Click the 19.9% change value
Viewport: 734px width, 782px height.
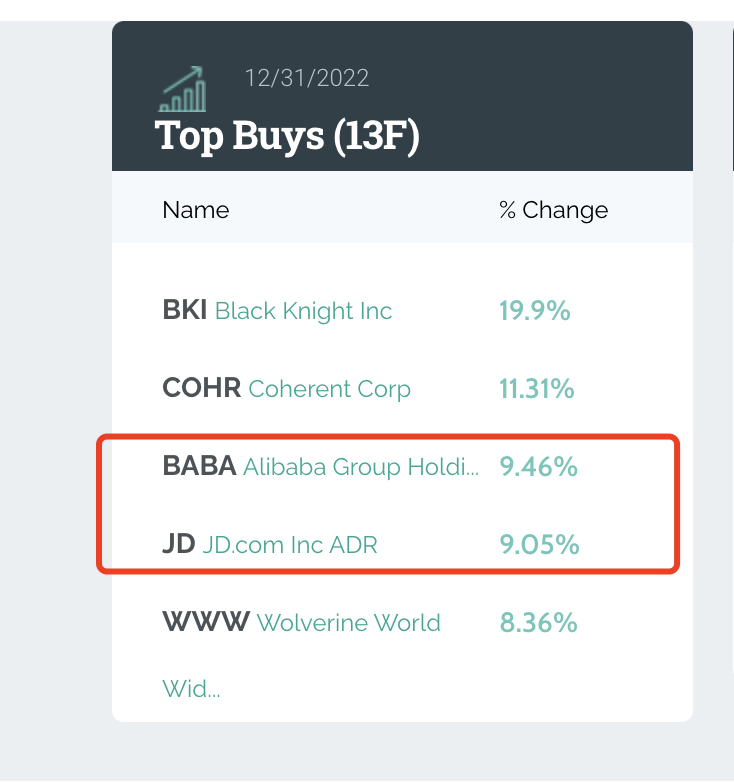point(535,311)
